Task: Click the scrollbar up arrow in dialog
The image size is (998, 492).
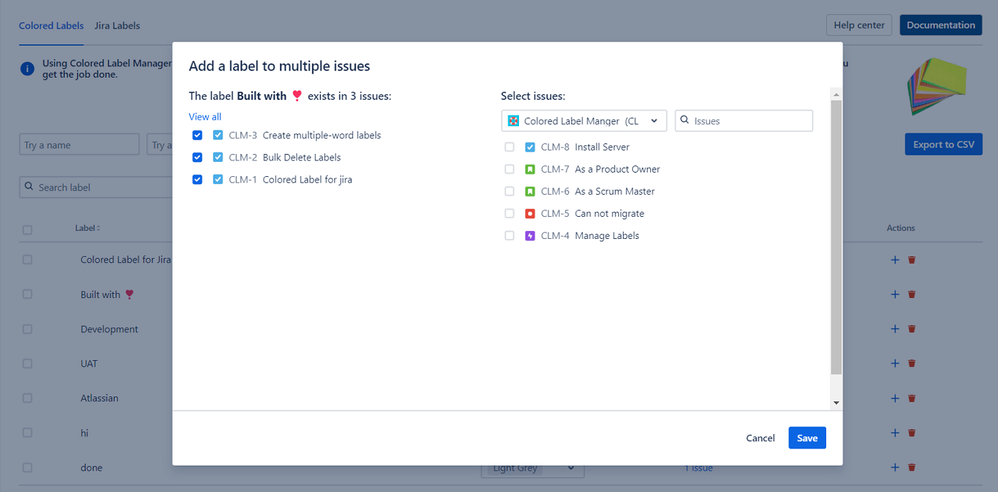Action: [836, 95]
